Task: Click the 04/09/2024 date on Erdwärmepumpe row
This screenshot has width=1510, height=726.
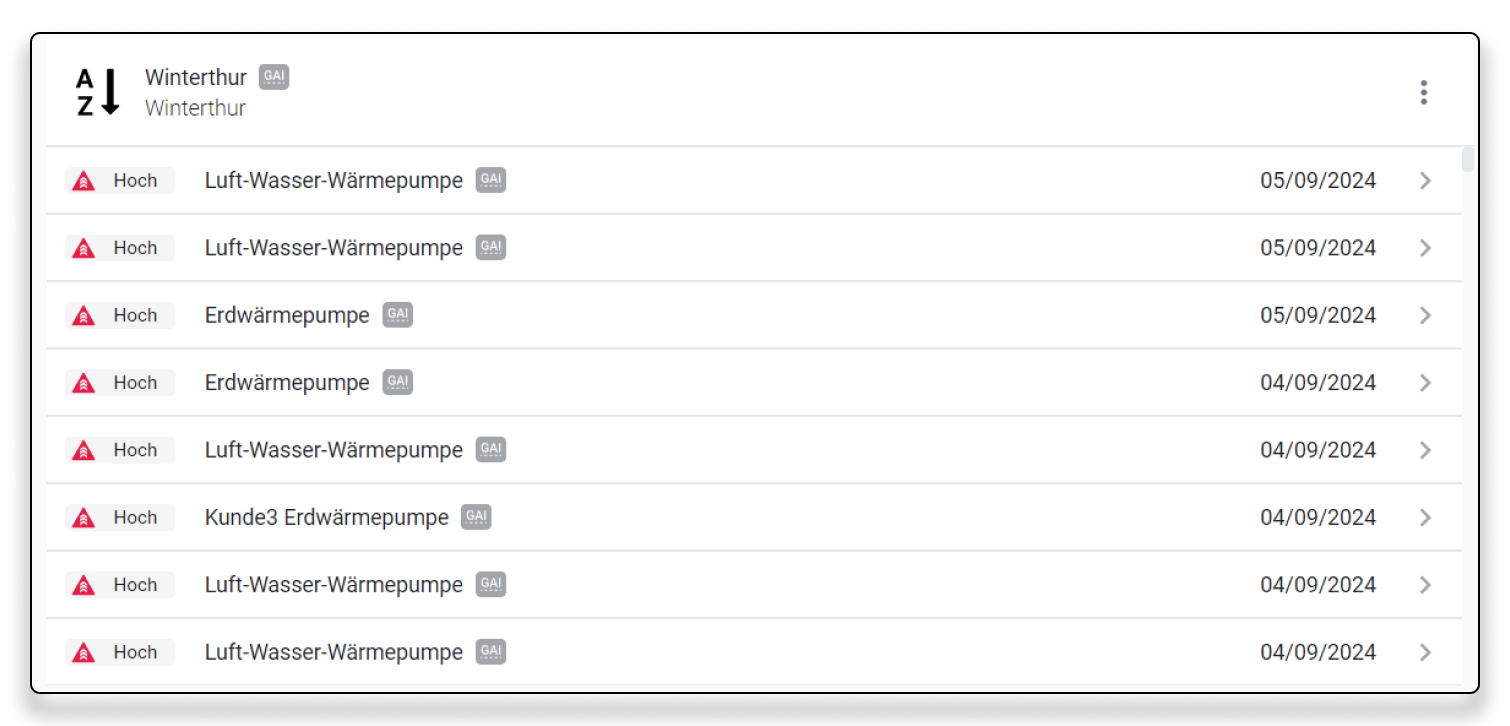Action: pyautogui.click(x=1318, y=383)
